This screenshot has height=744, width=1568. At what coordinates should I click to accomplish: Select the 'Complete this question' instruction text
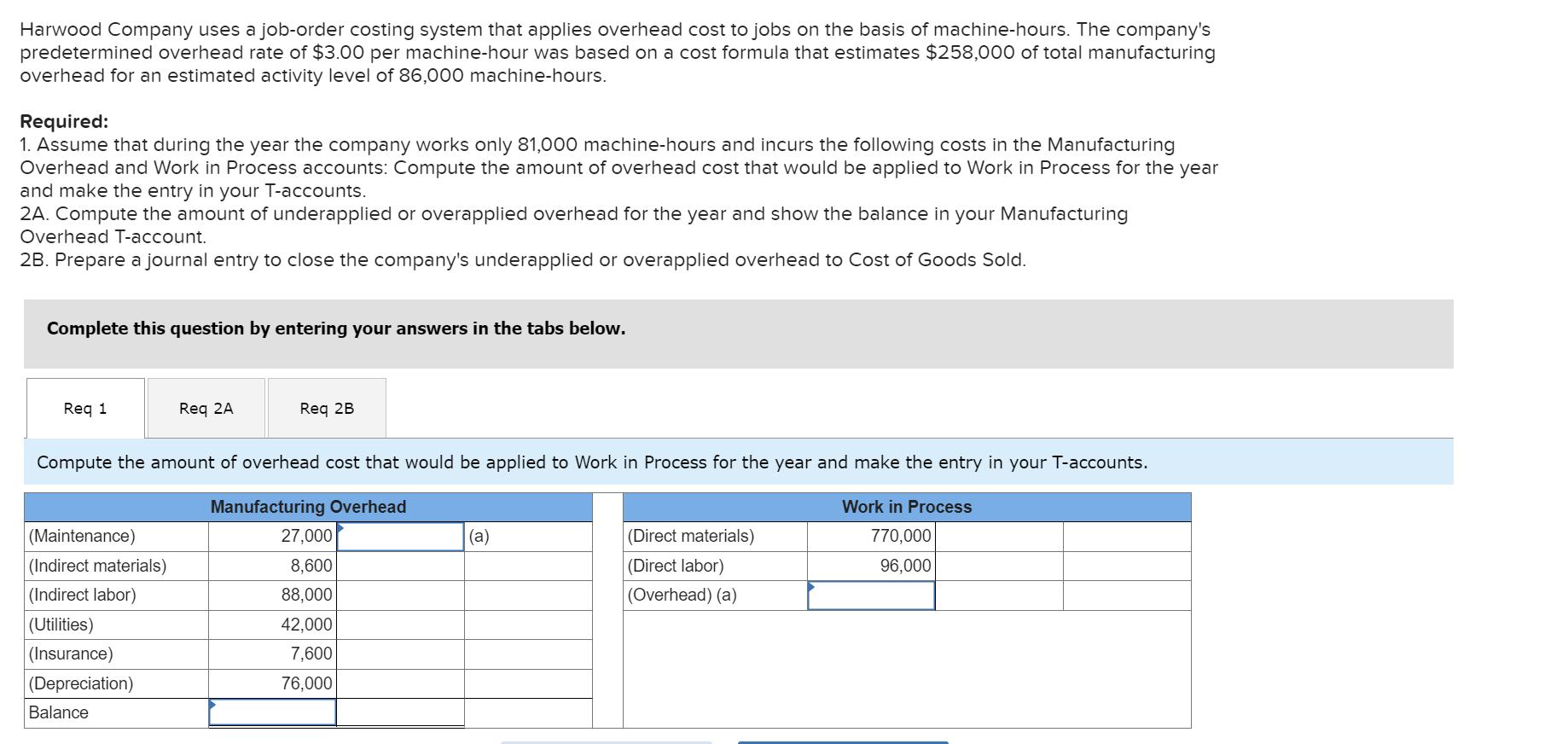pyautogui.click(x=336, y=328)
